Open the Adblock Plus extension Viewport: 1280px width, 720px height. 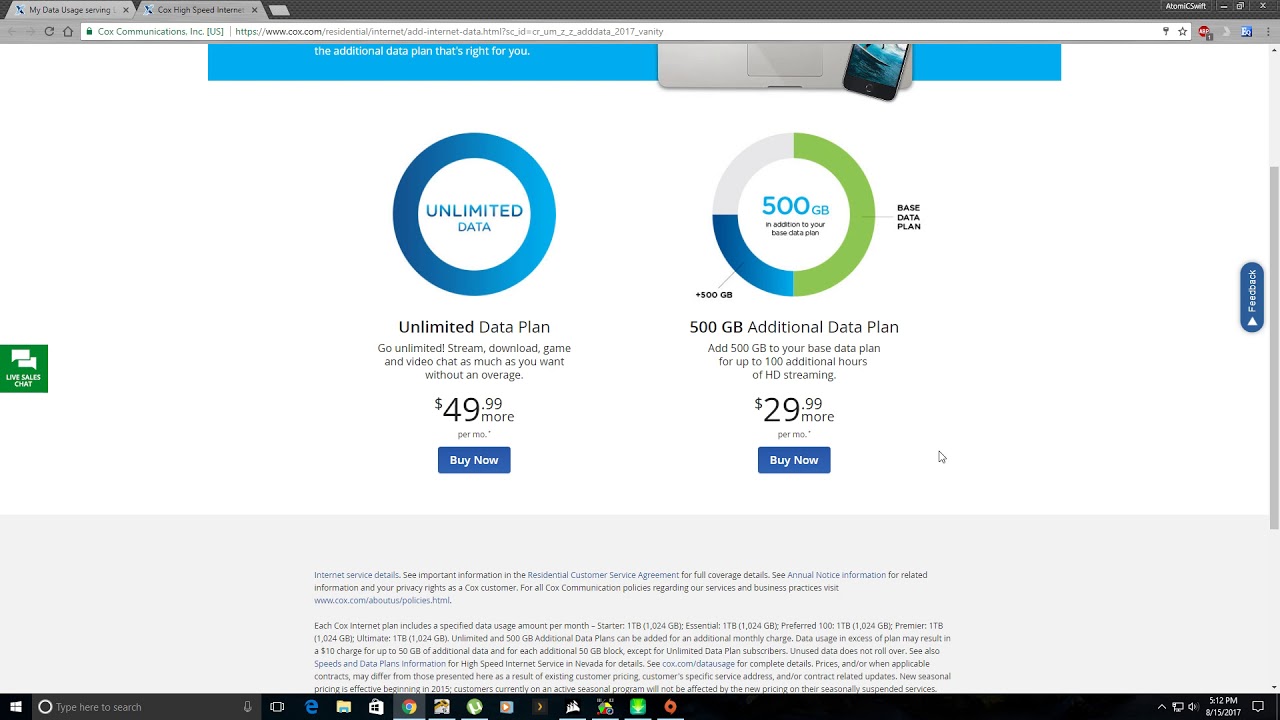click(x=1205, y=31)
